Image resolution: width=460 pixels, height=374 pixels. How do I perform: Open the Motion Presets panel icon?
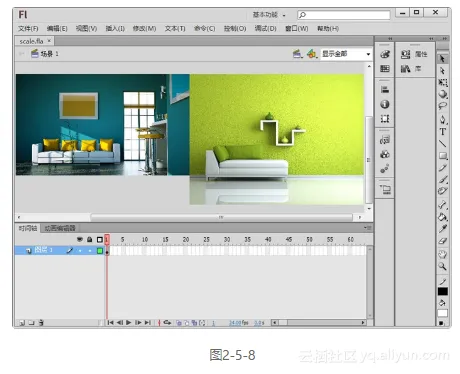click(385, 169)
